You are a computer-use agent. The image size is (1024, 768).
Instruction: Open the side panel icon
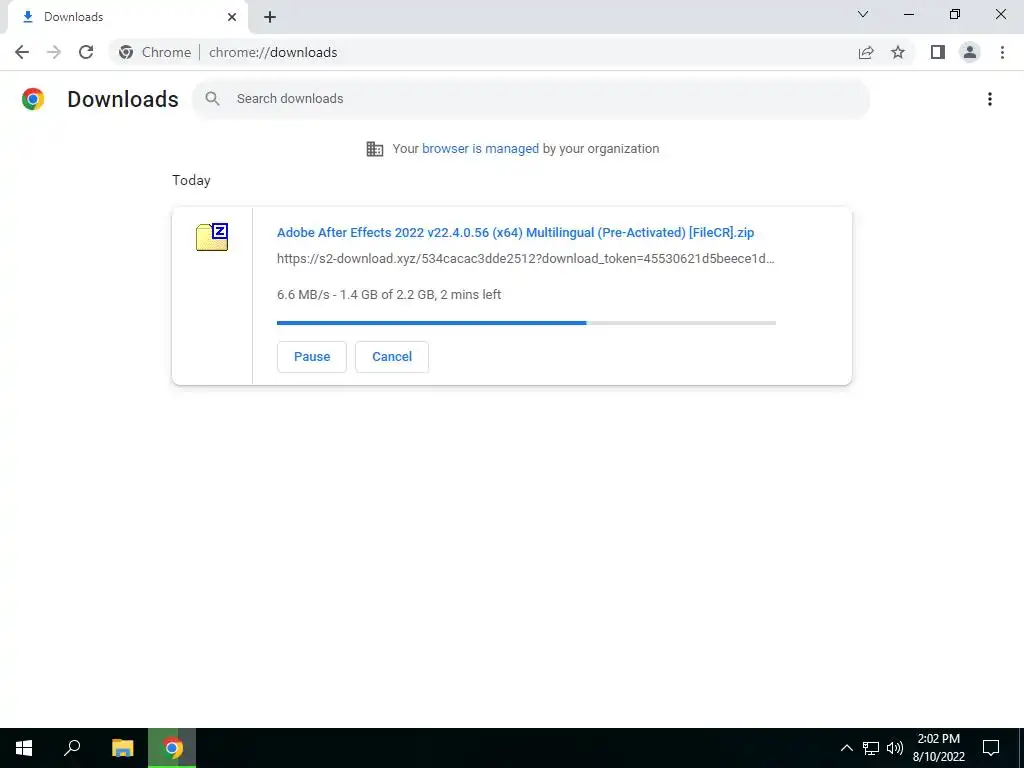(938, 52)
